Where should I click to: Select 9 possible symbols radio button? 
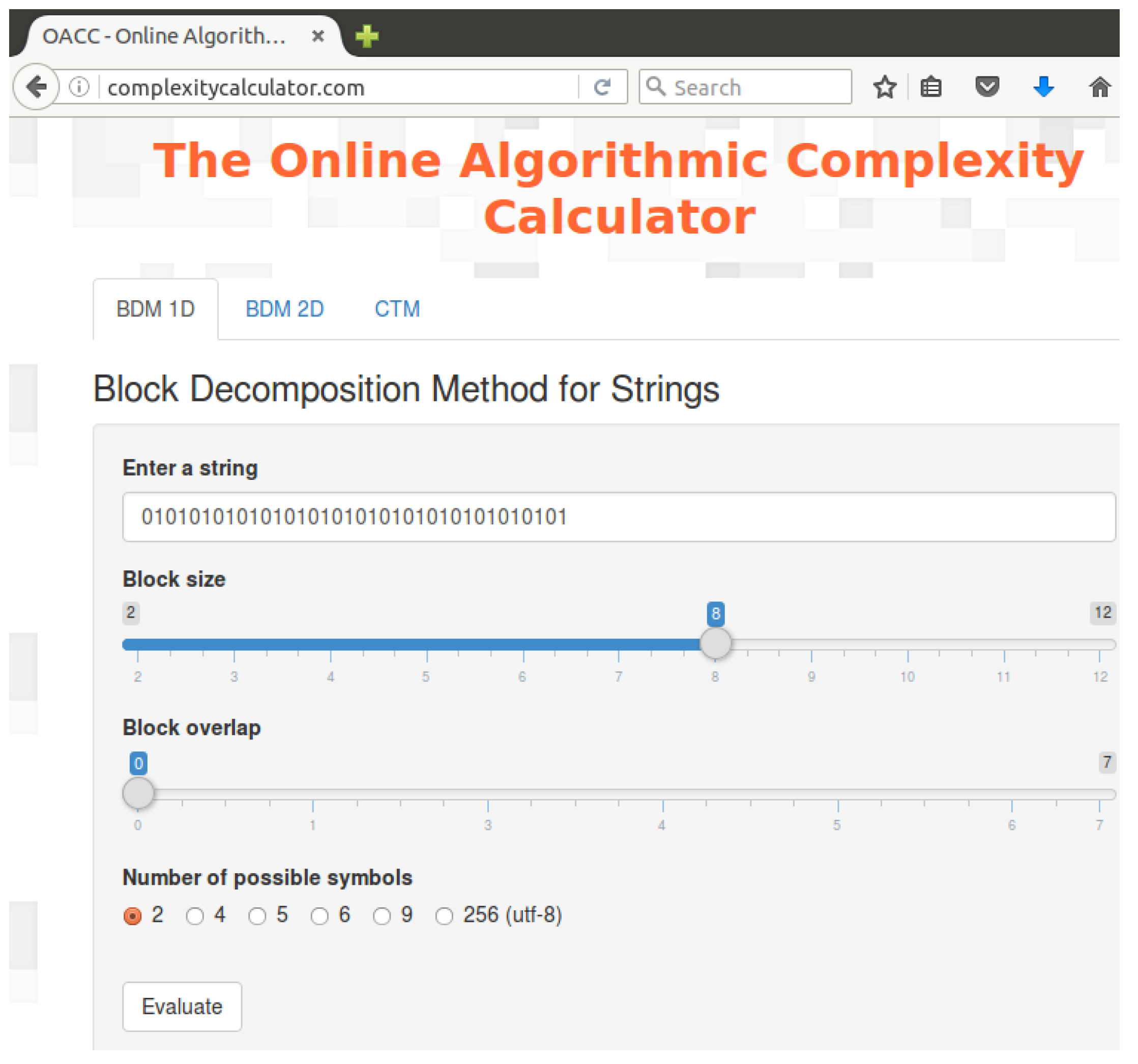tap(382, 916)
